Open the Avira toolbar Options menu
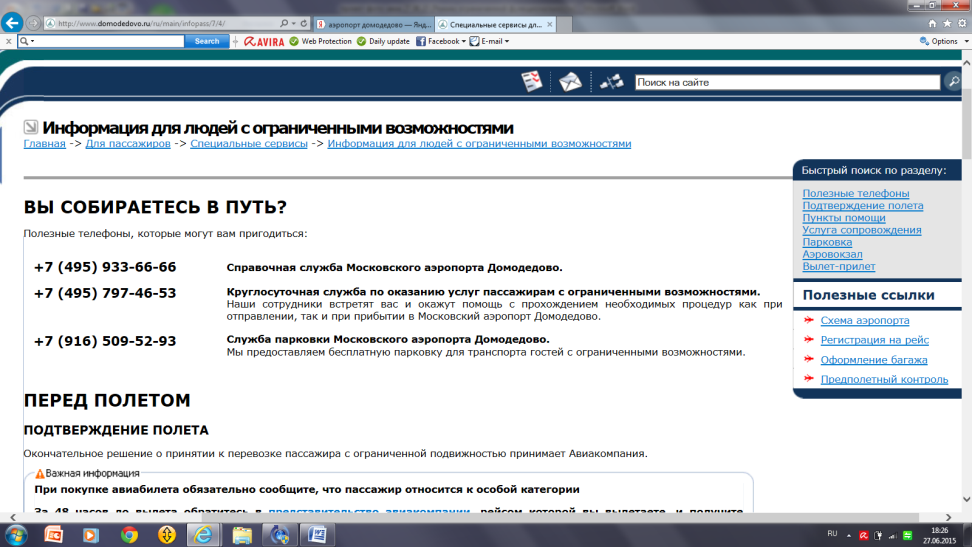972x547 pixels. [939, 41]
